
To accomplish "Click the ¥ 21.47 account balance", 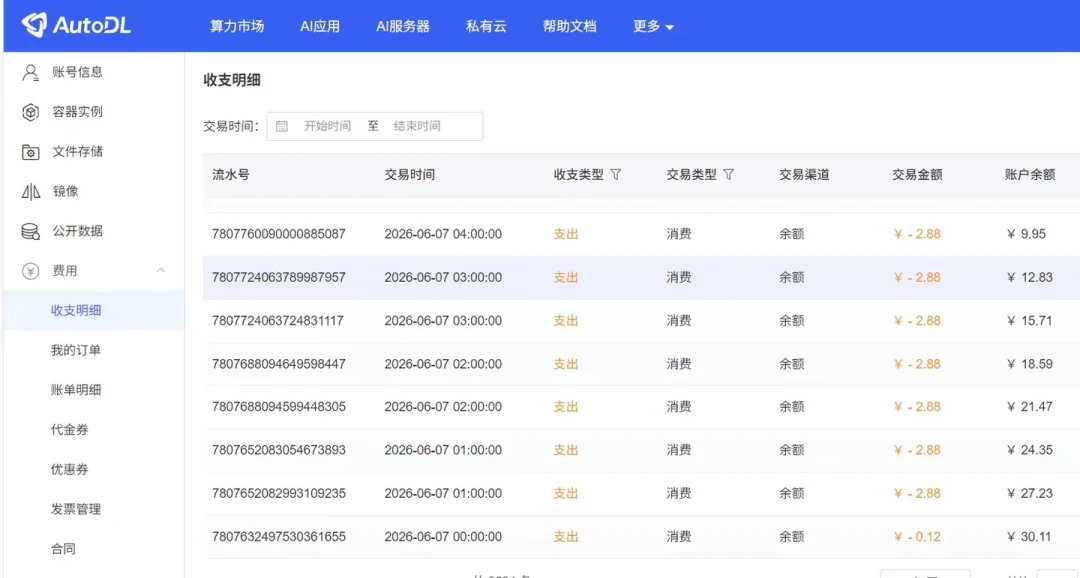I will (1030, 407).
